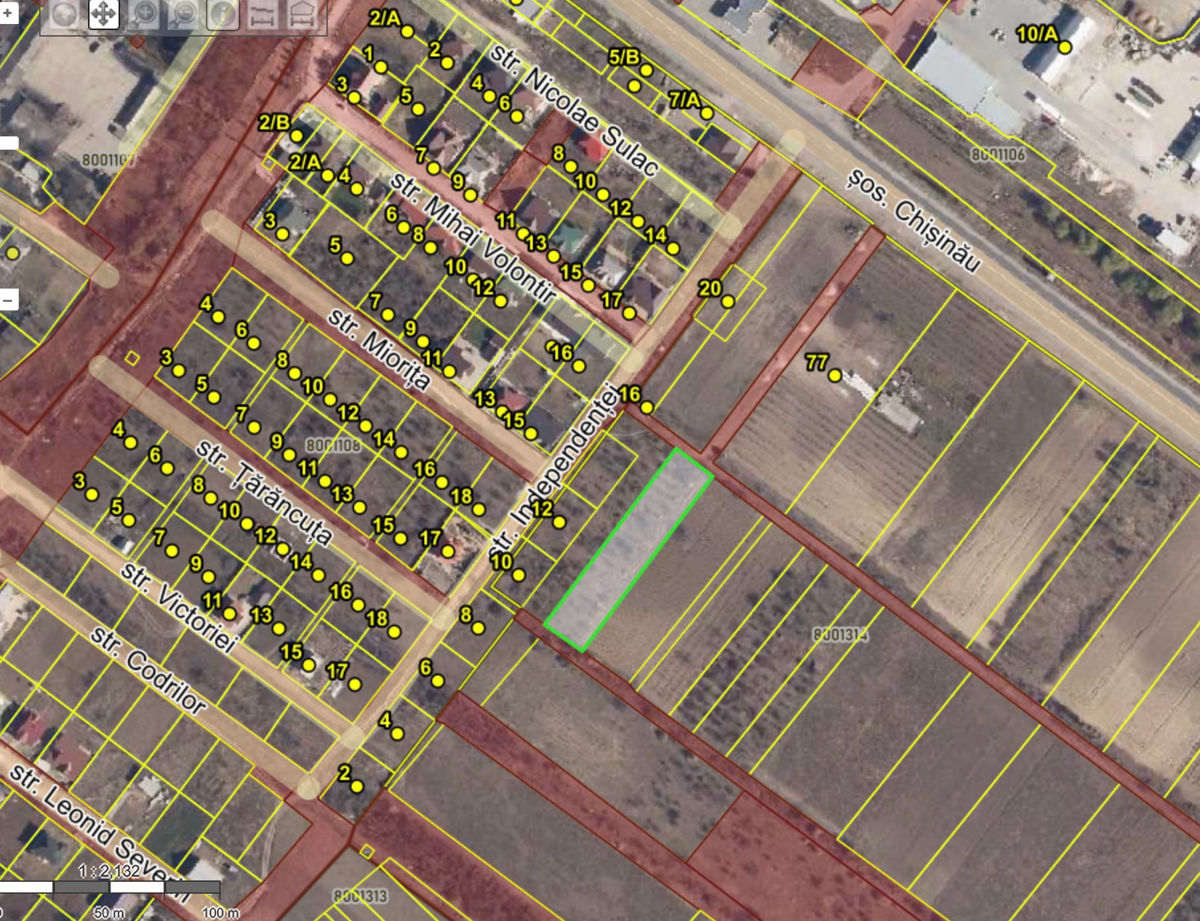Click the address point labeled 77
Screen dimensions: 1200x921
pyautogui.click(x=835, y=376)
